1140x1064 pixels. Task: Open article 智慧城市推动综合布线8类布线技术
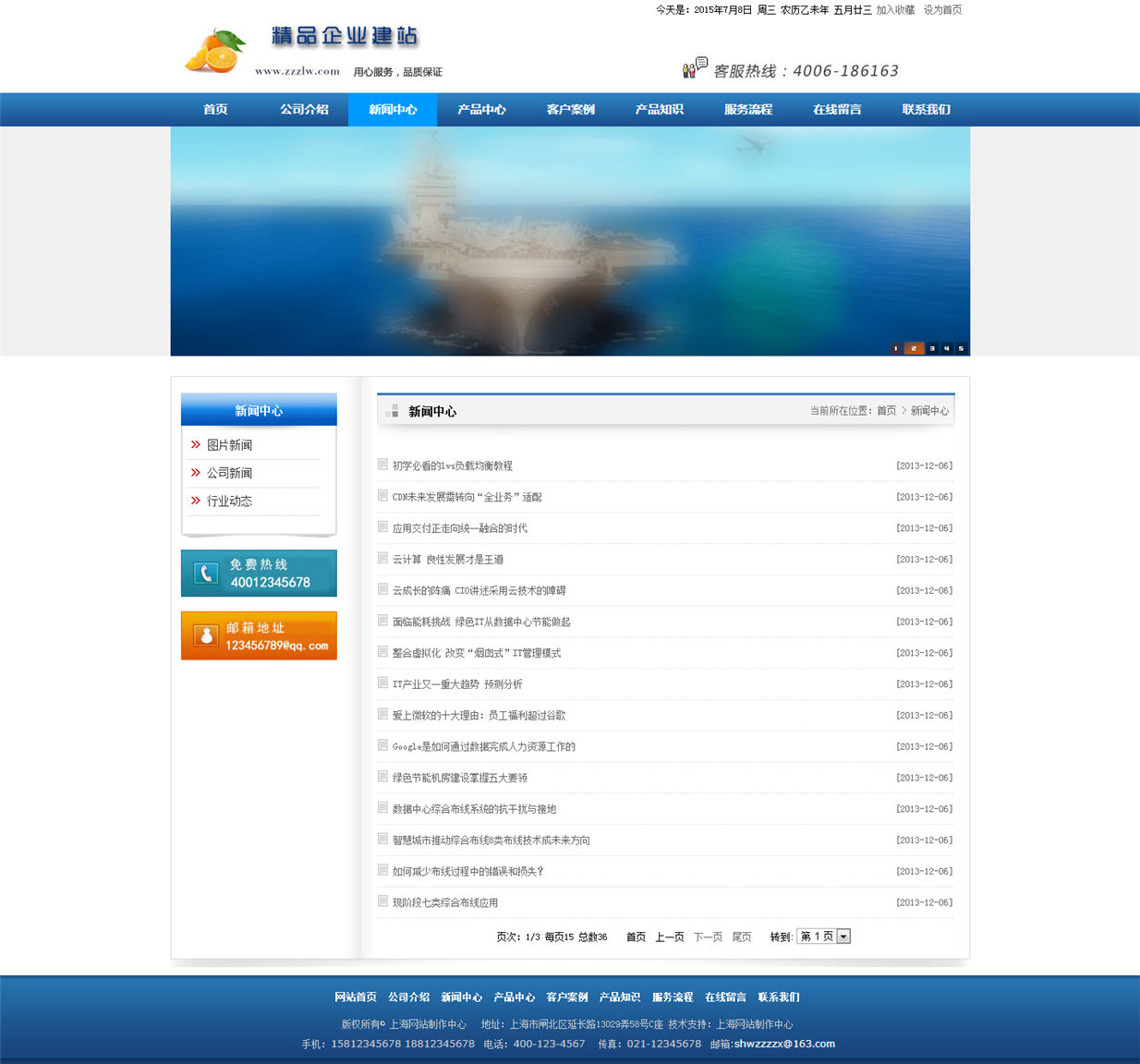[491, 840]
